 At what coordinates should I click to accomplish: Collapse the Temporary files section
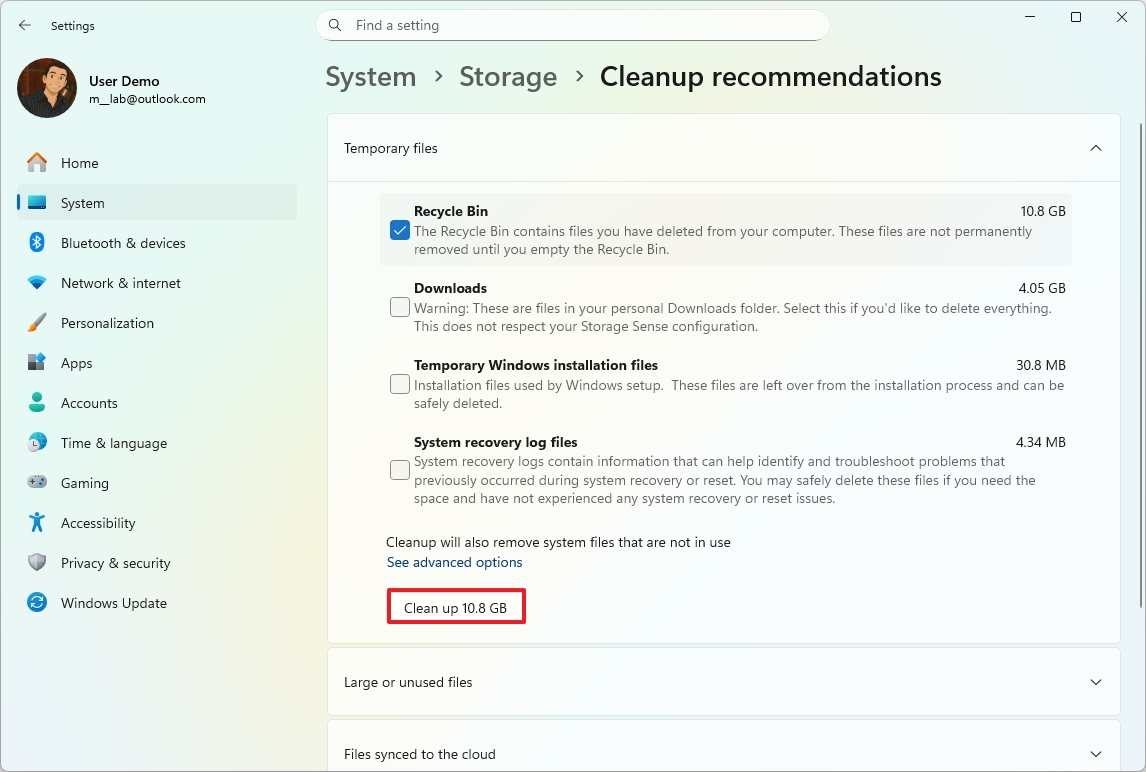click(x=1096, y=148)
